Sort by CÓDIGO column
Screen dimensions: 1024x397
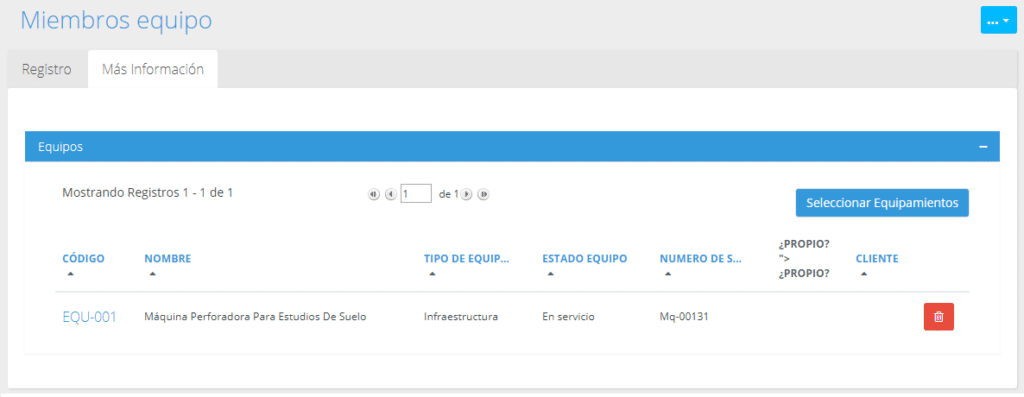tap(83, 259)
